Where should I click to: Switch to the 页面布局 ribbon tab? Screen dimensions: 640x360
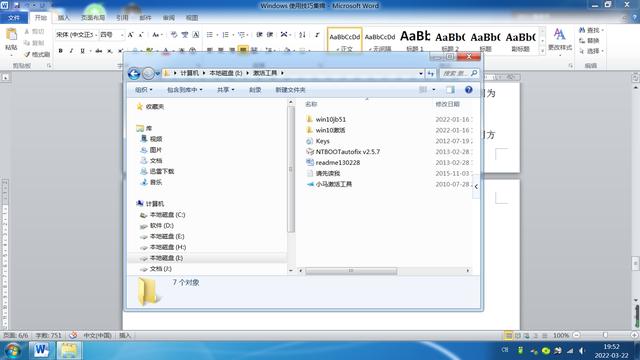tap(93, 18)
